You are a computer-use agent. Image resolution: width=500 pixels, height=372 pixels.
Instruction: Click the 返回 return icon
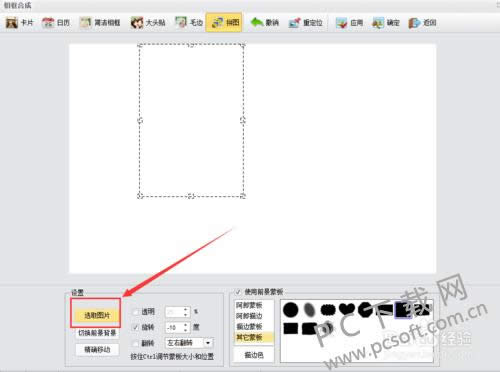pyautogui.click(x=414, y=23)
